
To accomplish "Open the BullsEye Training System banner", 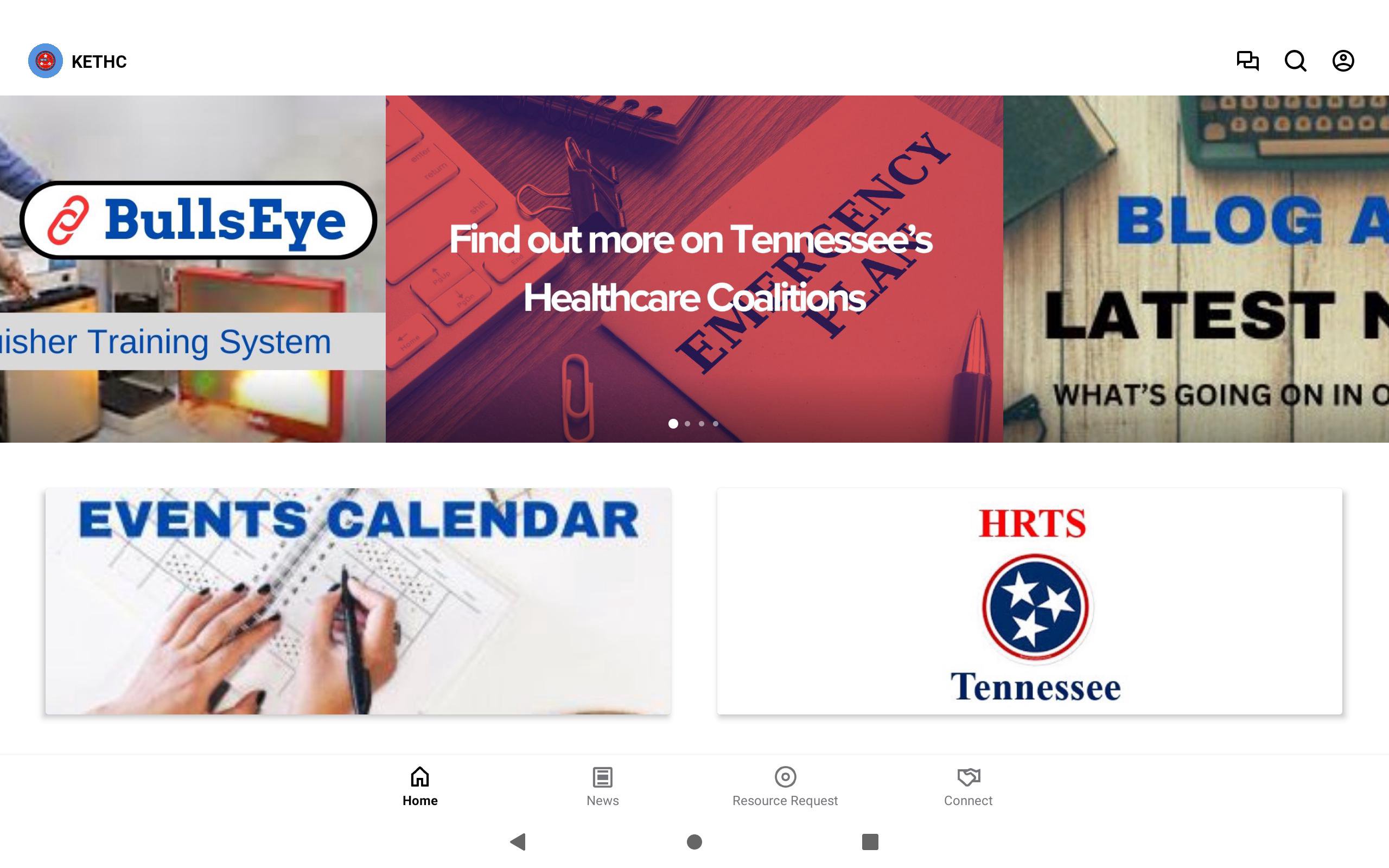I will [x=193, y=269].
